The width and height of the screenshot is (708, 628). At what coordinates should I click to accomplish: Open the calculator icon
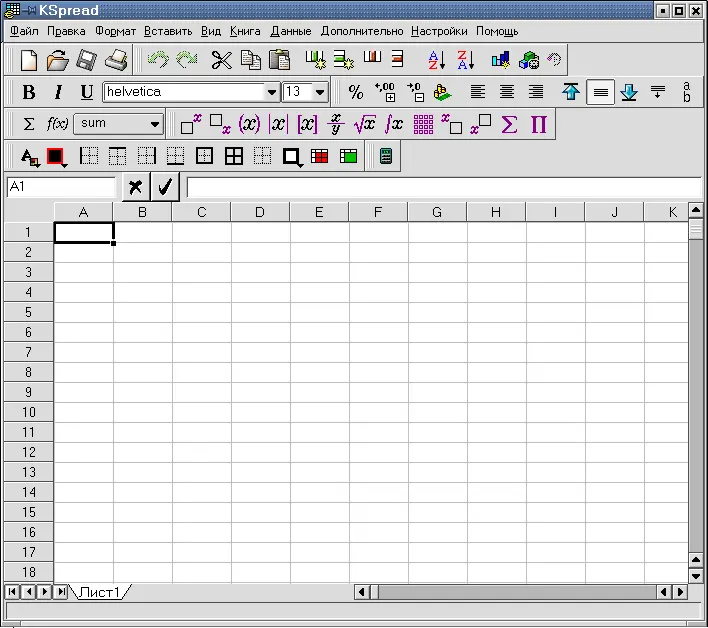(385, 156)
